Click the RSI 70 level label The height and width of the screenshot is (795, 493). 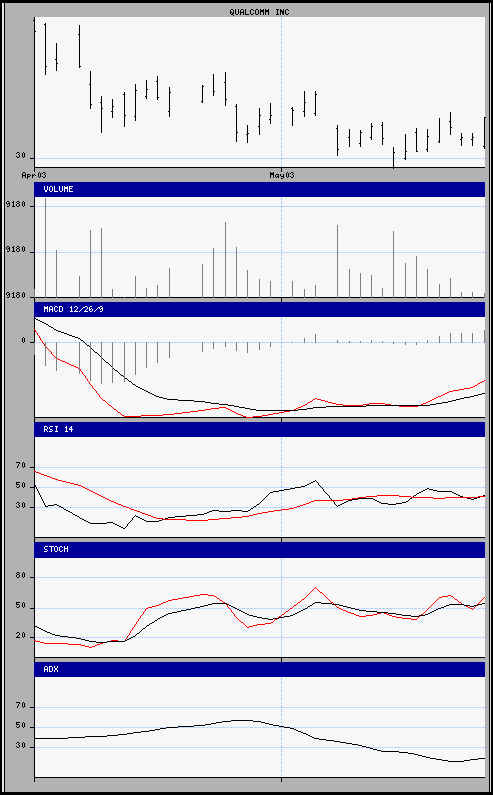click(20, 466)
